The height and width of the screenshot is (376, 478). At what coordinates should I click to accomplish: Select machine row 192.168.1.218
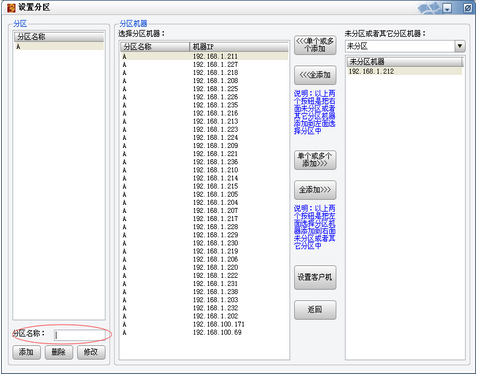[x=204, y=72]
